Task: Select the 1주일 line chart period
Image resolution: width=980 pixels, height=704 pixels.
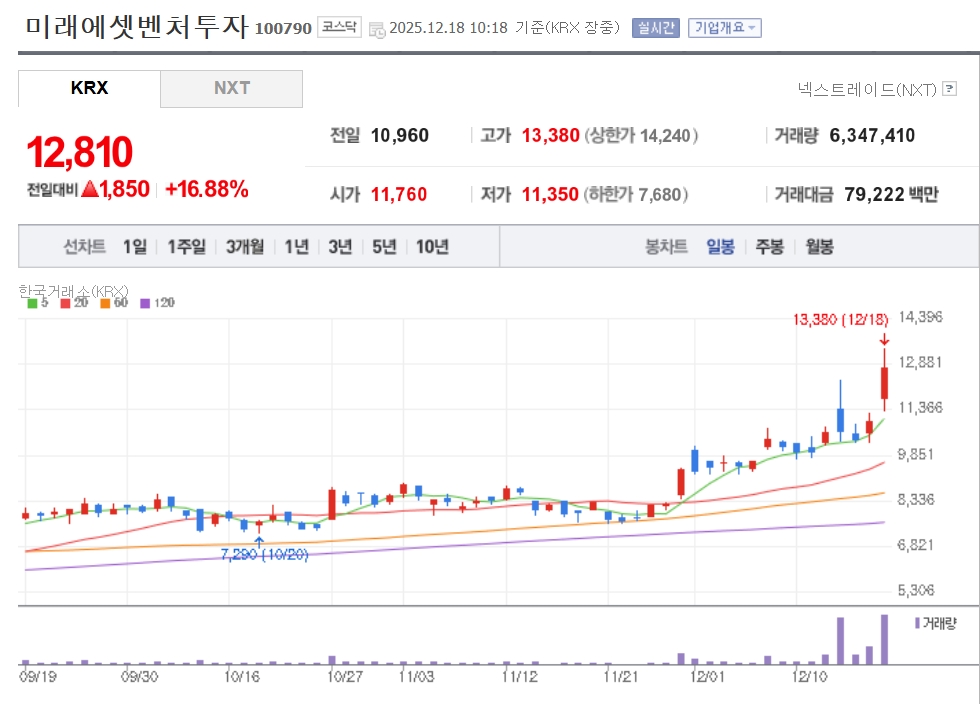Action: [186, 247]
